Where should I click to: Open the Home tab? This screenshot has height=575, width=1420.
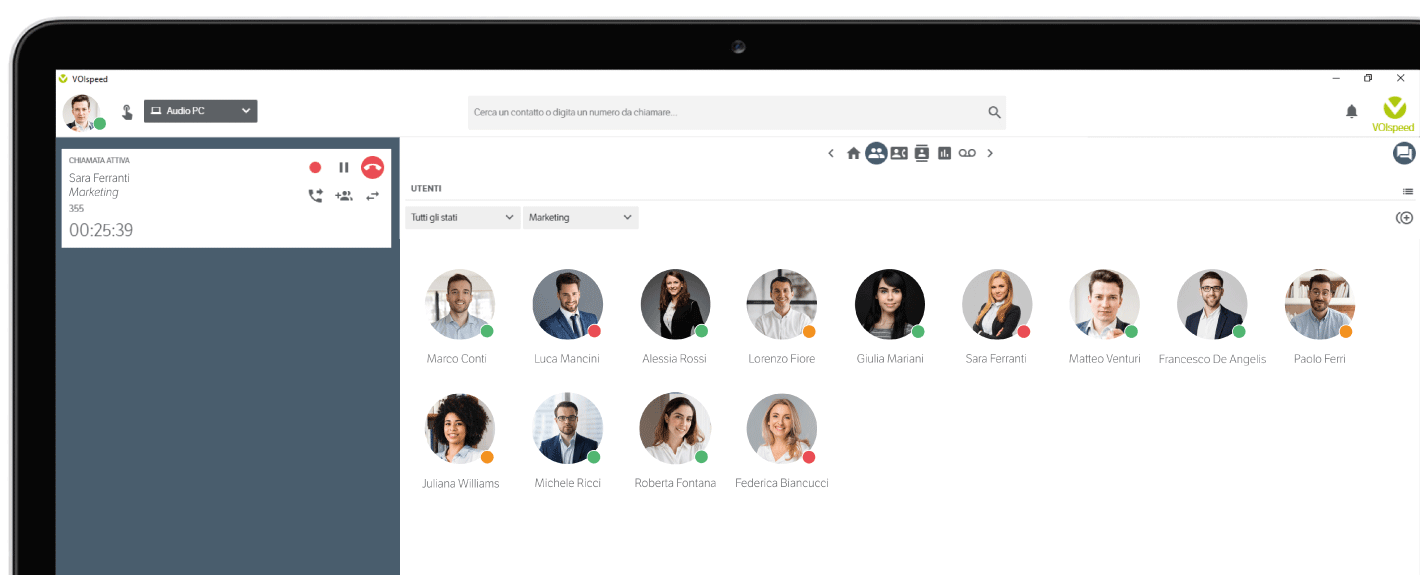coord(853,153)
